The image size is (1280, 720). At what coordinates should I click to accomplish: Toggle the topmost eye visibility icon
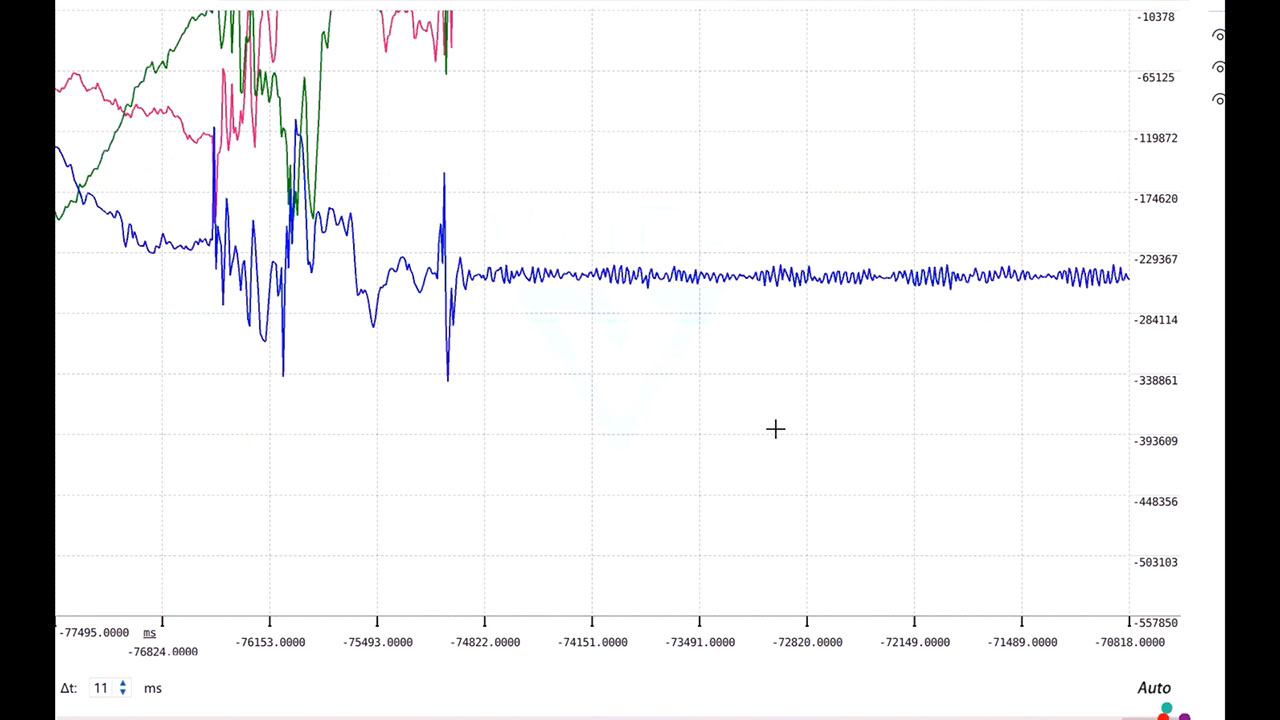pyautogui.click(x=1218, y=35)
